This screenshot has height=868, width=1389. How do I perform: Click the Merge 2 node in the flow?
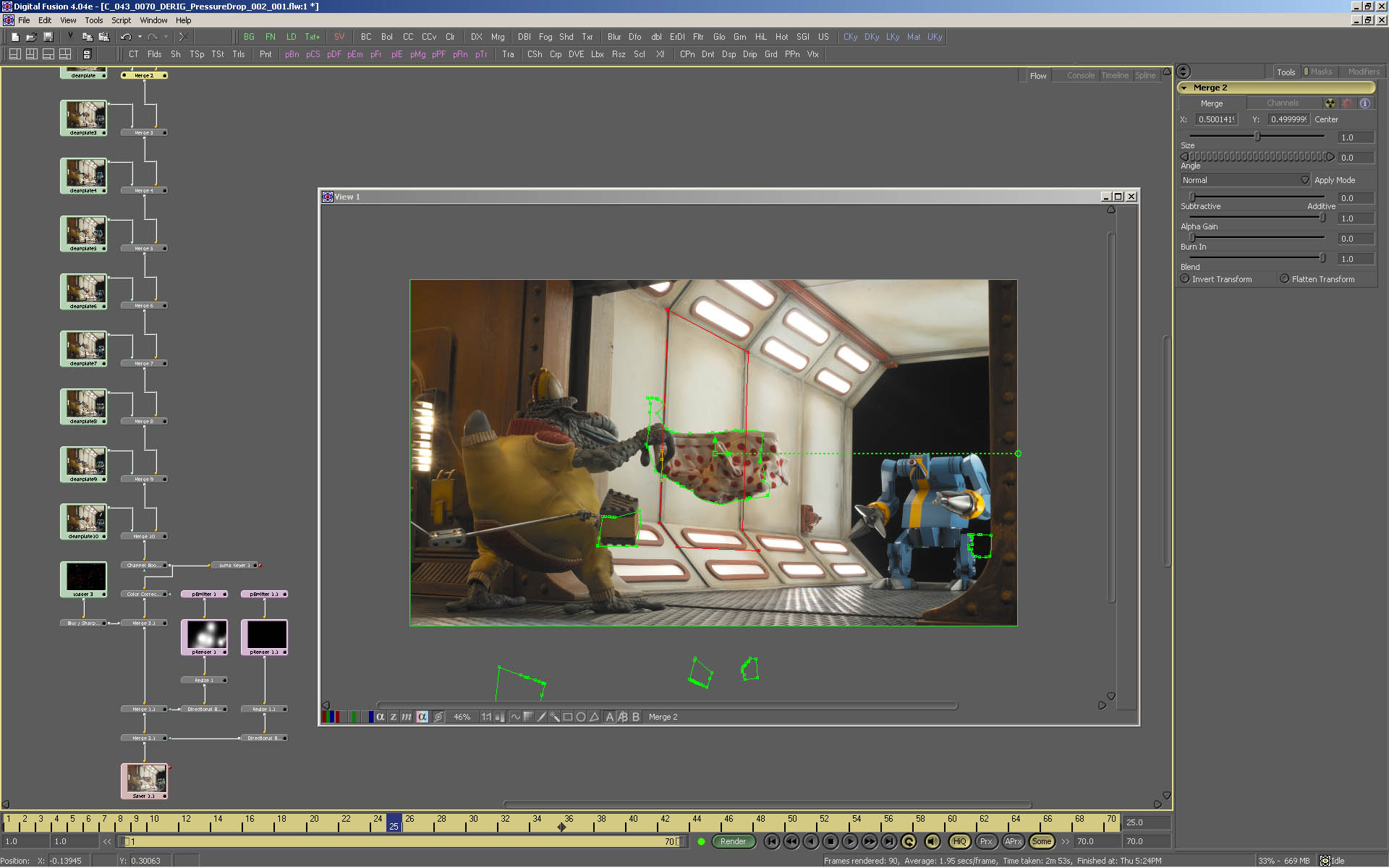pos(144,75)
